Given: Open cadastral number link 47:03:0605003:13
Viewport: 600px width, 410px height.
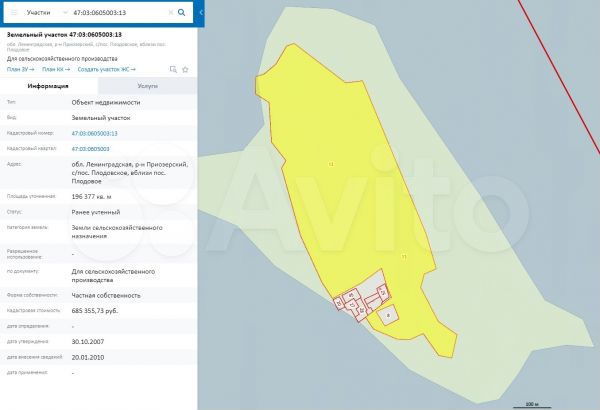Looking at the screenshot, I should (x=94, y=133).
